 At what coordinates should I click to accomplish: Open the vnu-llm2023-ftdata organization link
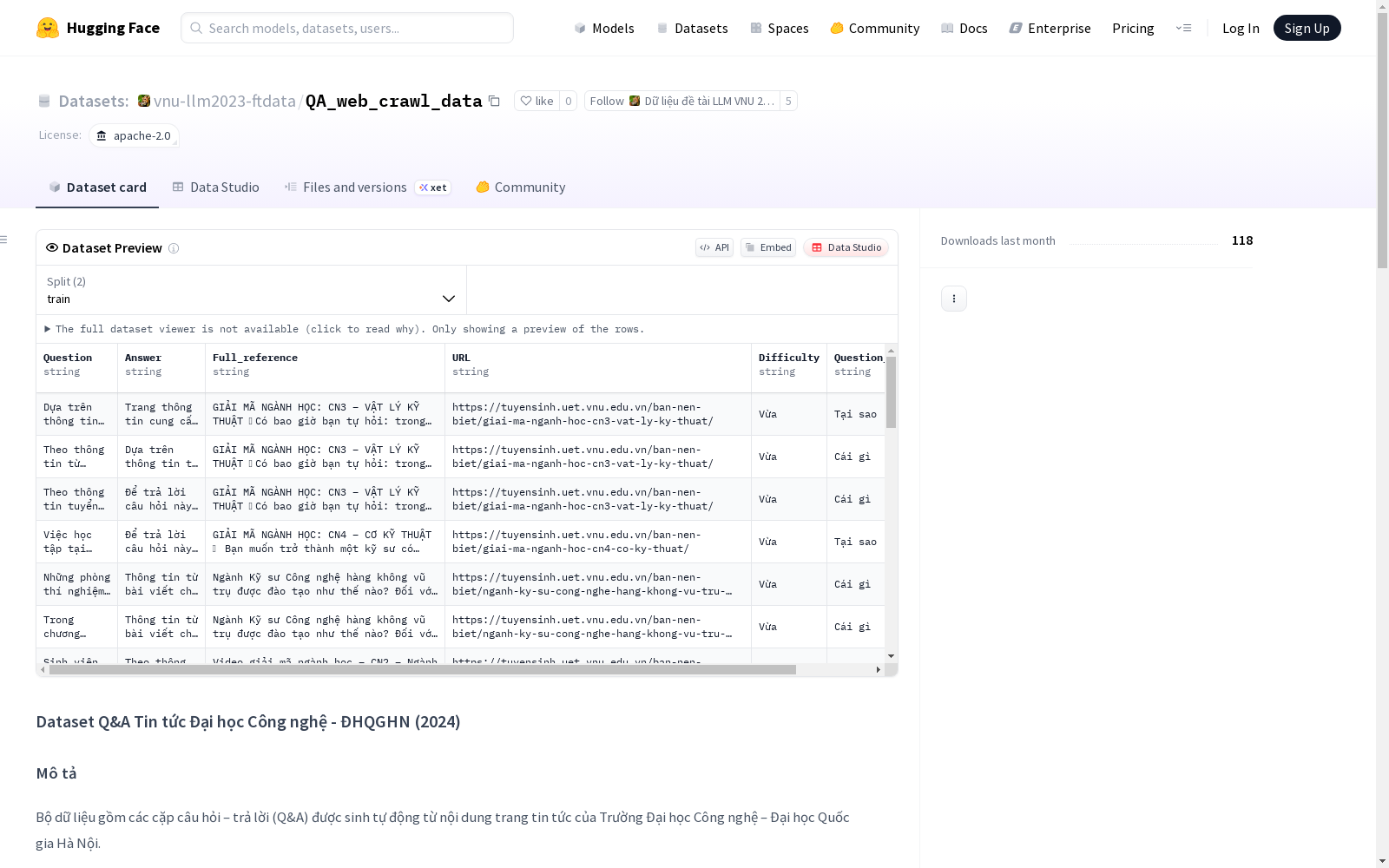pos(225,101)
